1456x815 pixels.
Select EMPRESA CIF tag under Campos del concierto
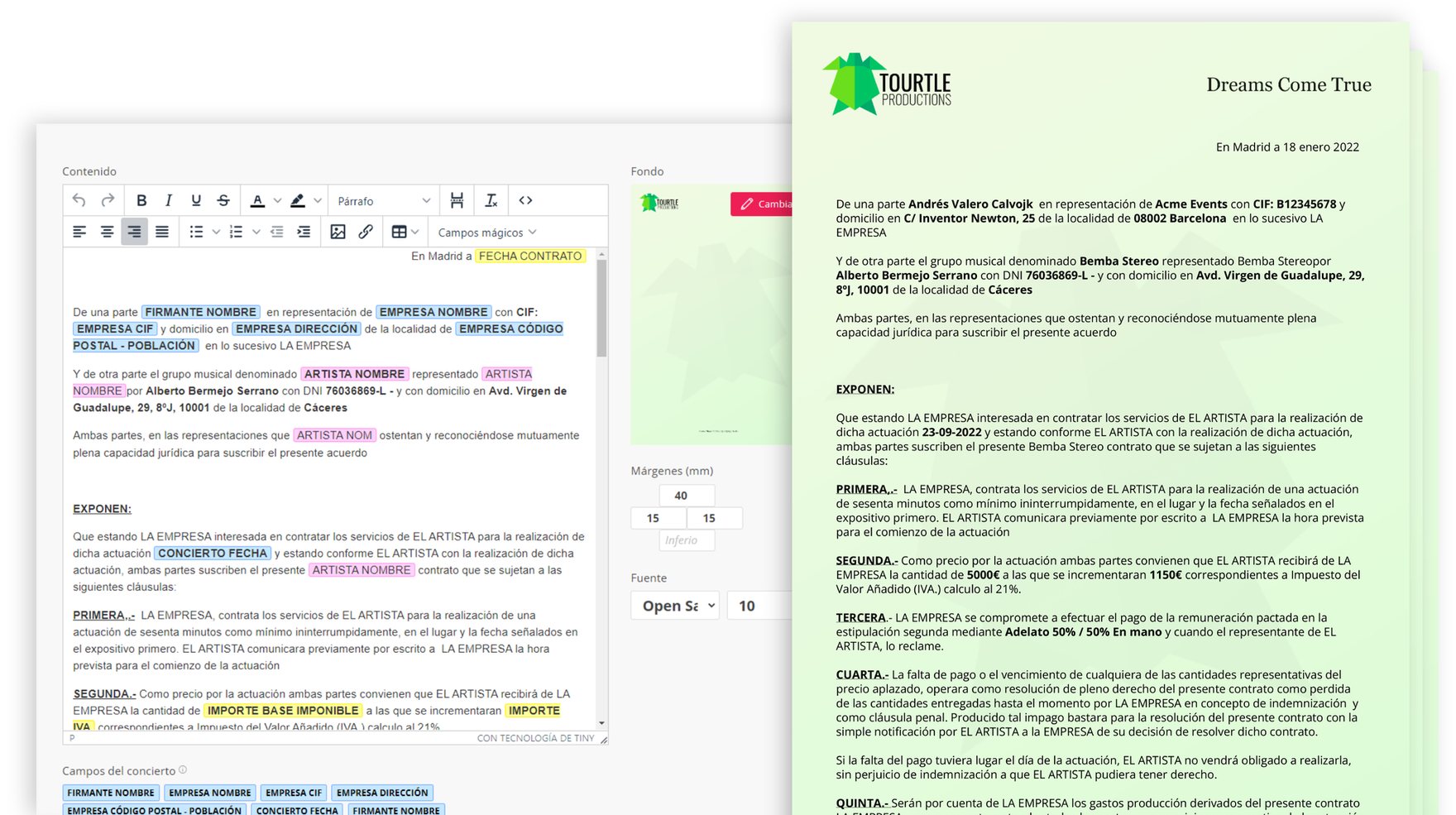pos(294,793)
